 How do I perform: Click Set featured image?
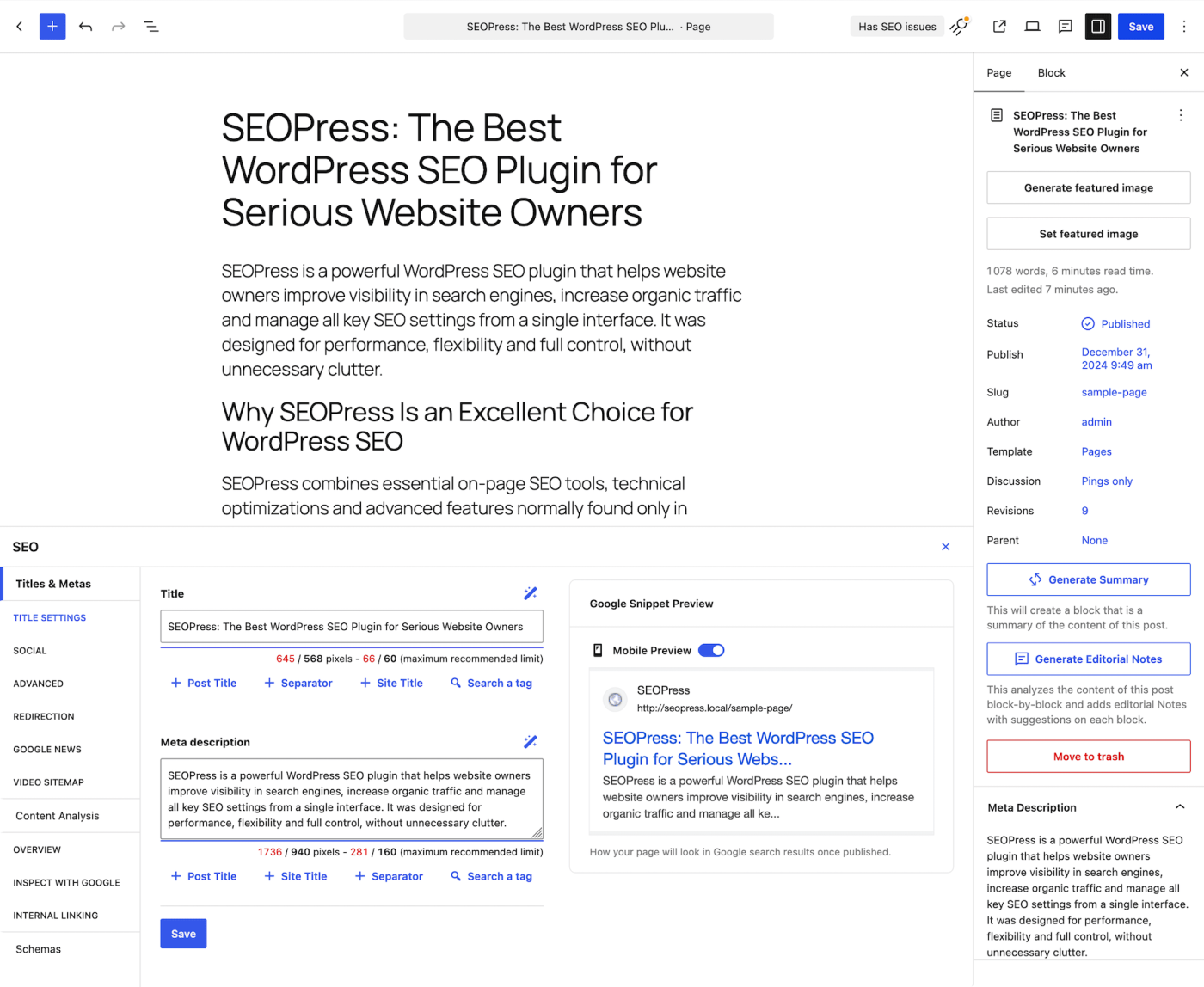tap(1089, 234)
